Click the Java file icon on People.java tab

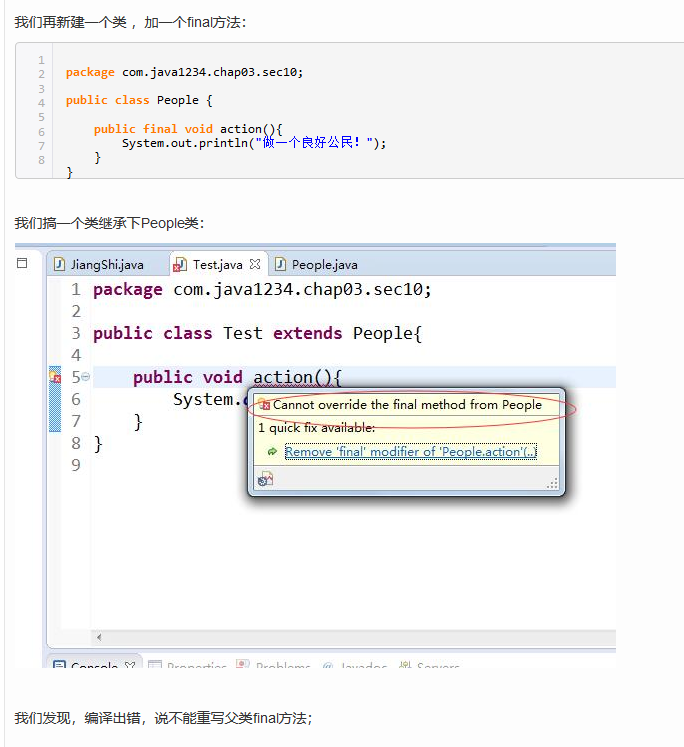click(x=280, y=264)
